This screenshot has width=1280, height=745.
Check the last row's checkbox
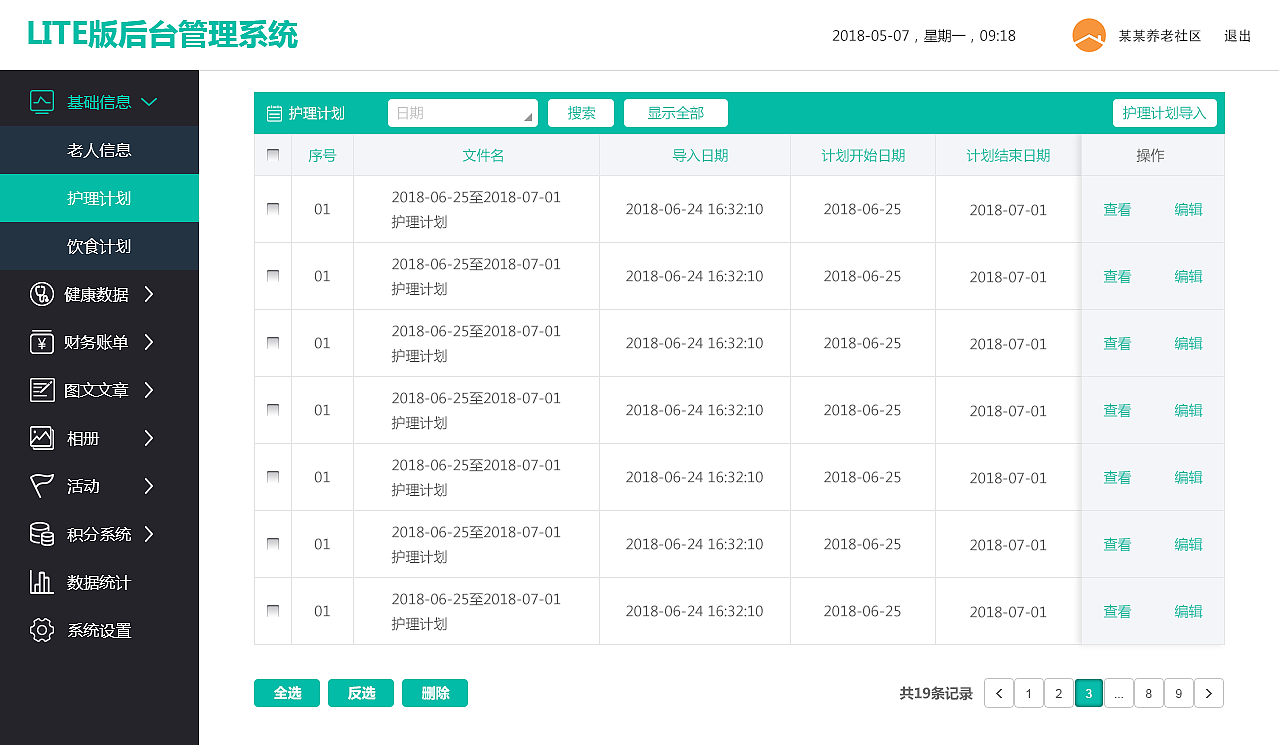(x=272, y=611)
